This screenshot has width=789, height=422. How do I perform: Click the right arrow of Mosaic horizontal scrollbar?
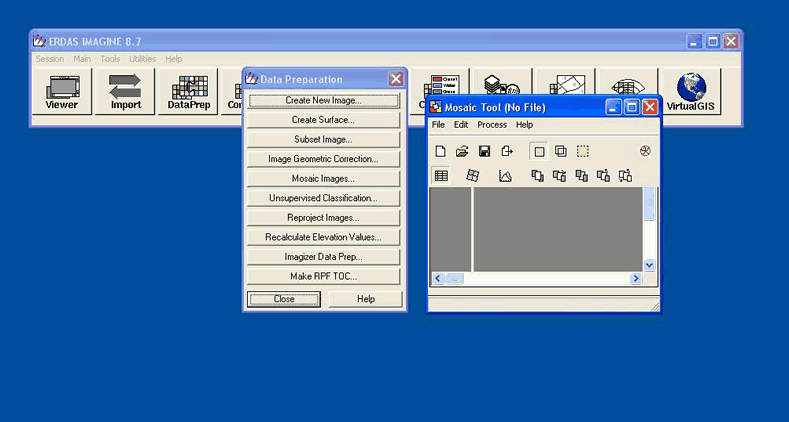636,278
